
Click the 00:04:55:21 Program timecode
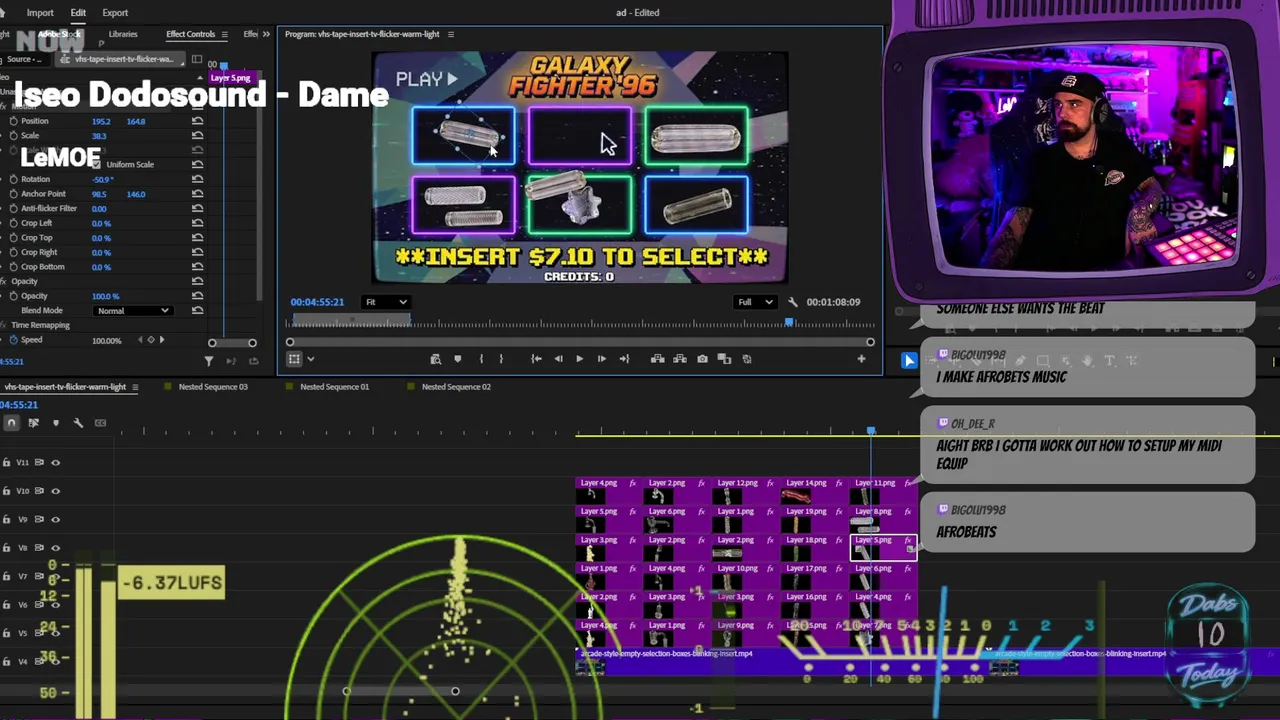coord(317,302)
